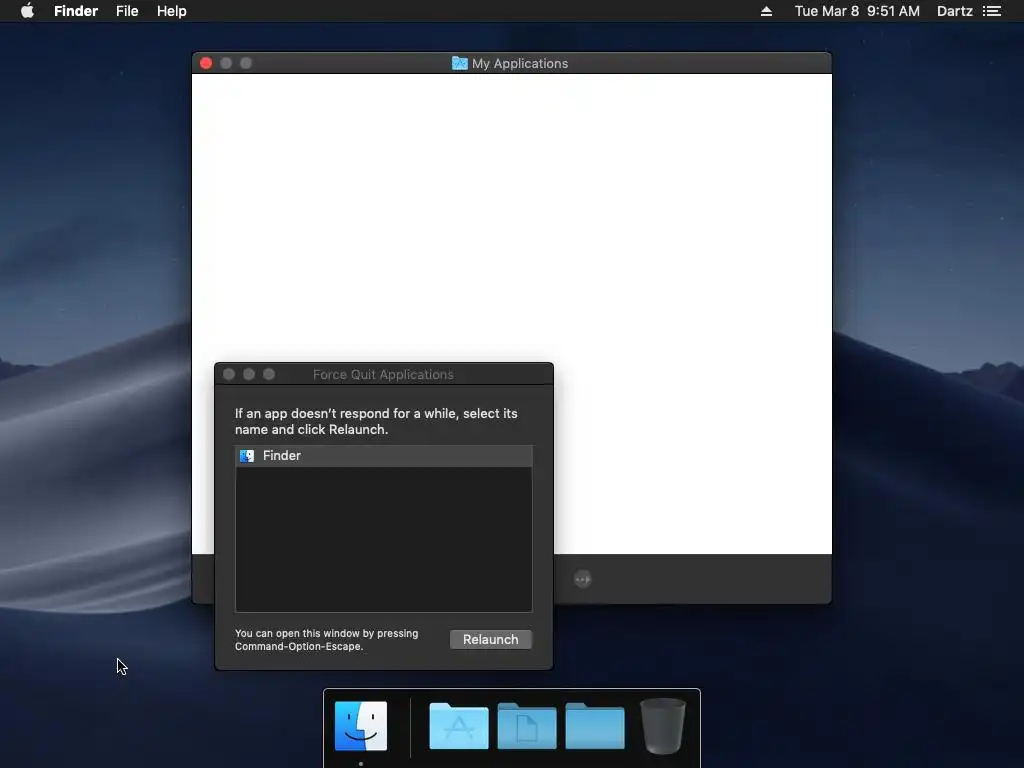Viewport: 1024px width, 768px height.
Task: Open the Applications folder in the Dock
Action: (458, 726)
